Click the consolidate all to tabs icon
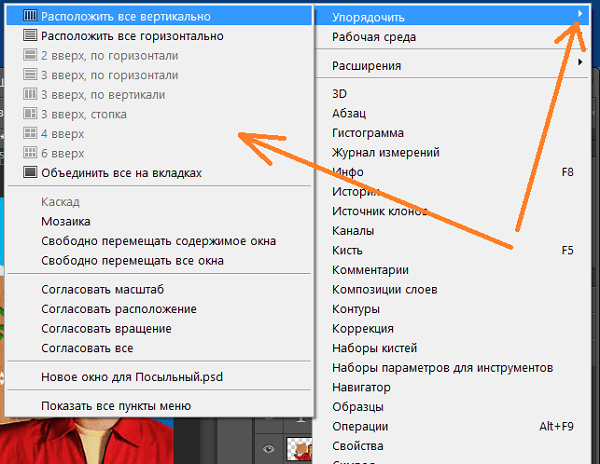 (30, 172)
